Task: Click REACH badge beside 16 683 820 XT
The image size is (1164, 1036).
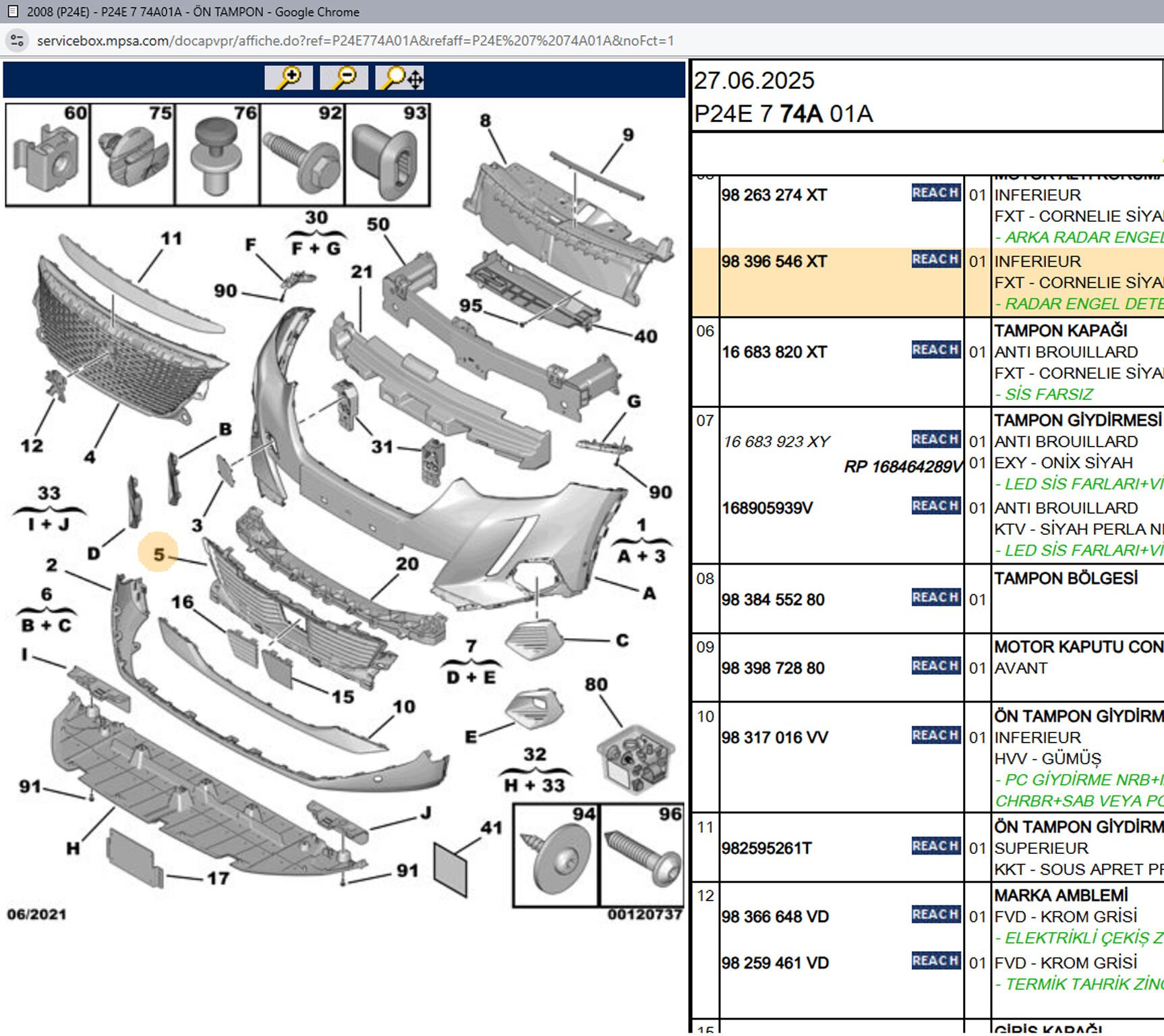Action: [935, 350]
